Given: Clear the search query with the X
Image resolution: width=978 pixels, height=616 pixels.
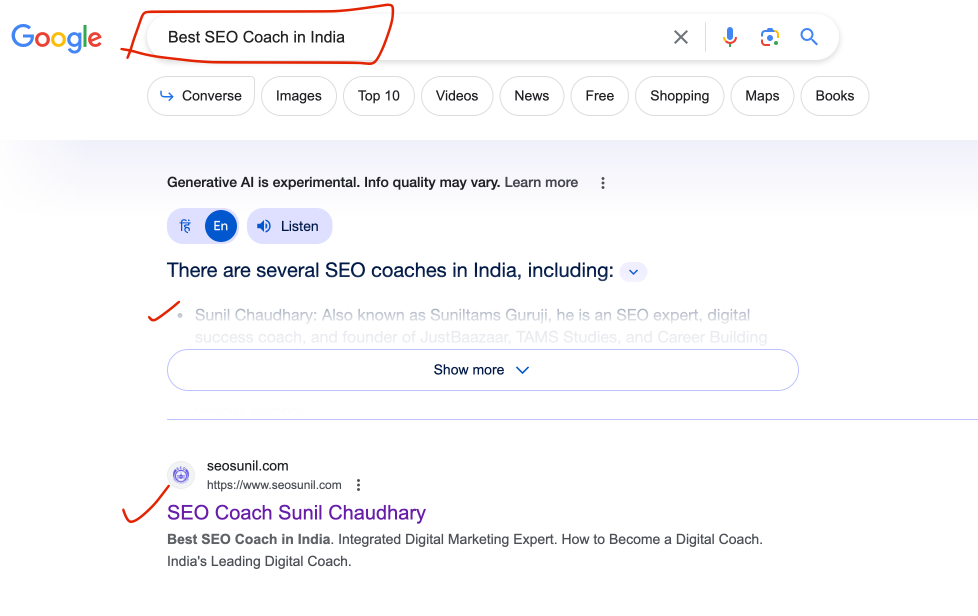Looking at the screenshot, I should pos(681,36).
